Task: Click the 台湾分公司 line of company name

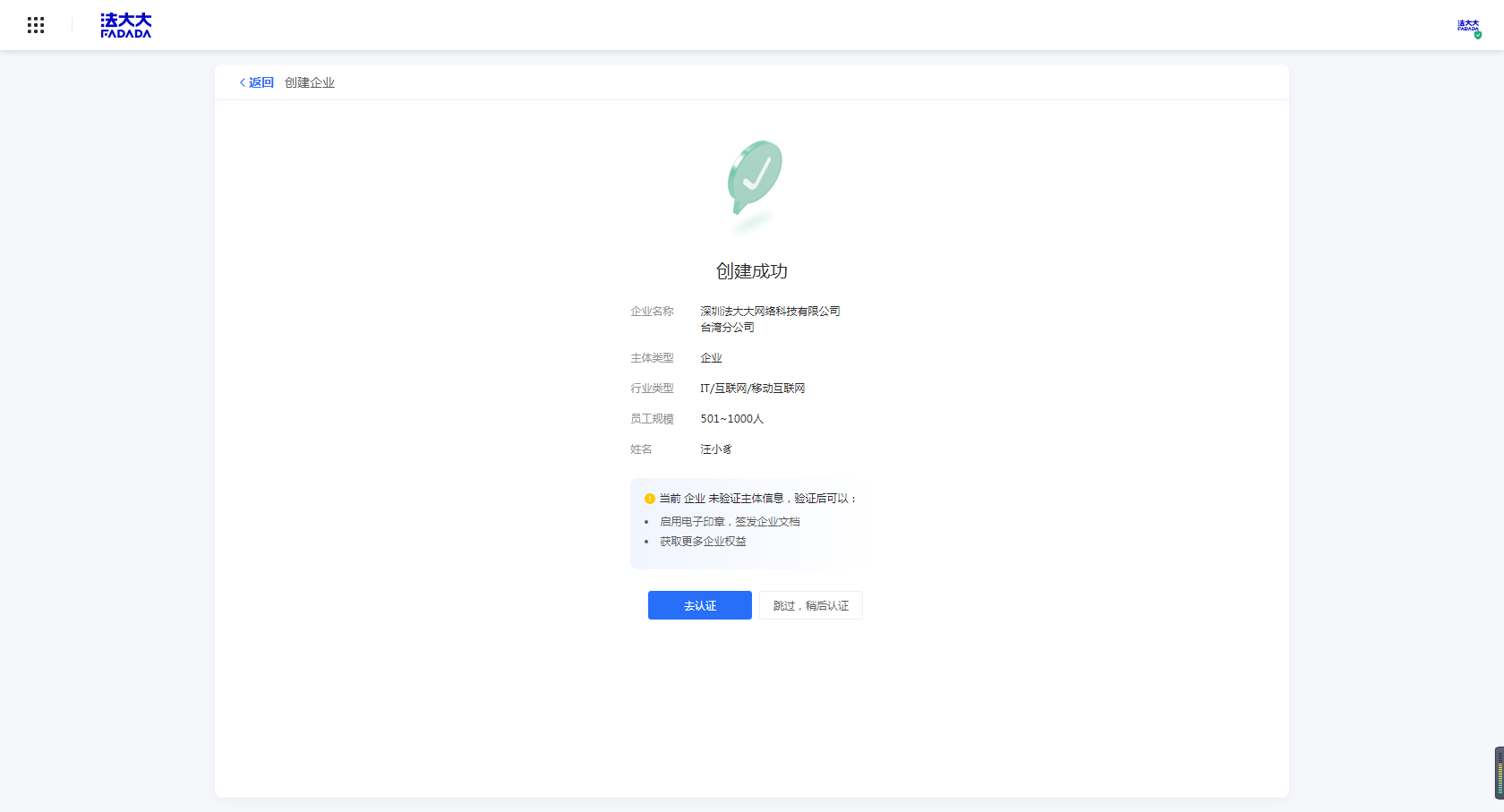Action: pos(728,328)
